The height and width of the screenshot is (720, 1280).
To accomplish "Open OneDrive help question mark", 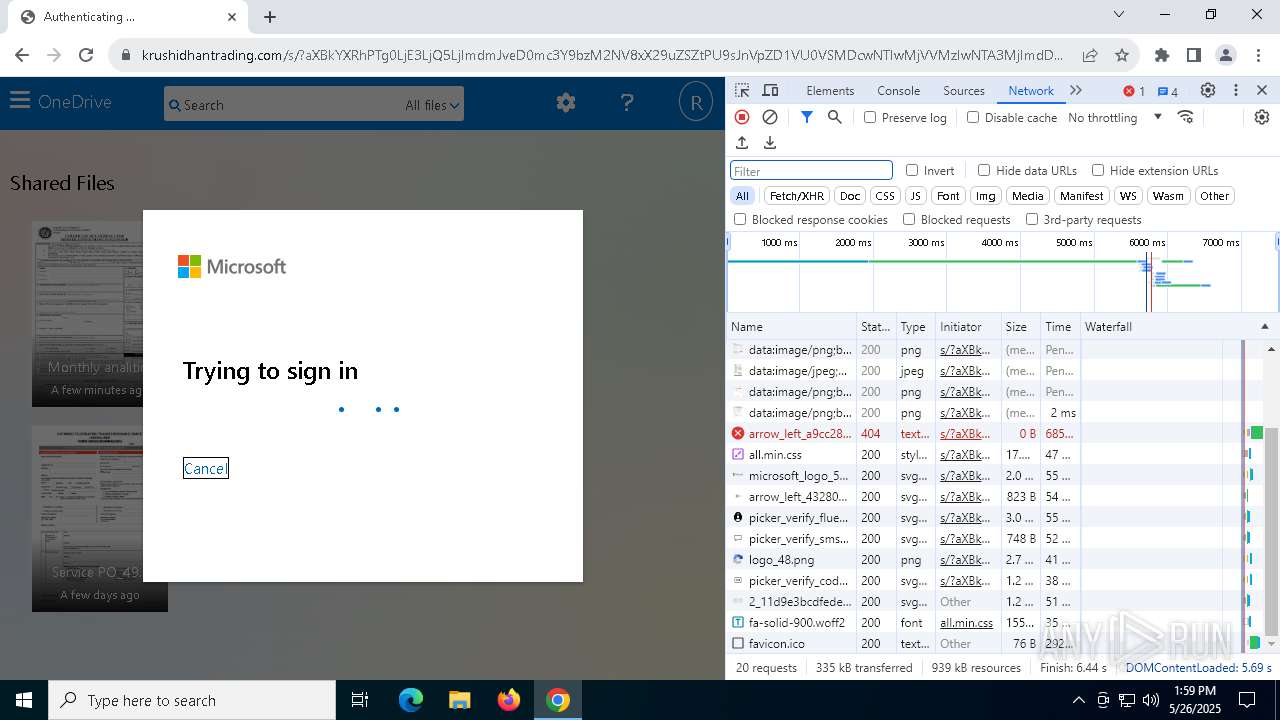I will click(627, 102).
